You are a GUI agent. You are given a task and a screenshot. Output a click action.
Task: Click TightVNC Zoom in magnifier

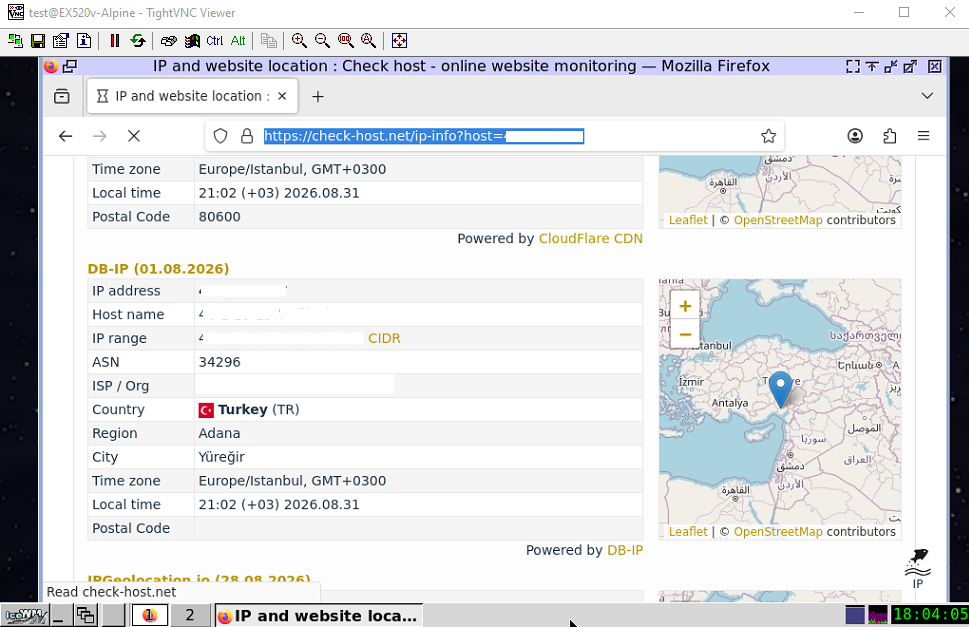[x=299, y=41]
